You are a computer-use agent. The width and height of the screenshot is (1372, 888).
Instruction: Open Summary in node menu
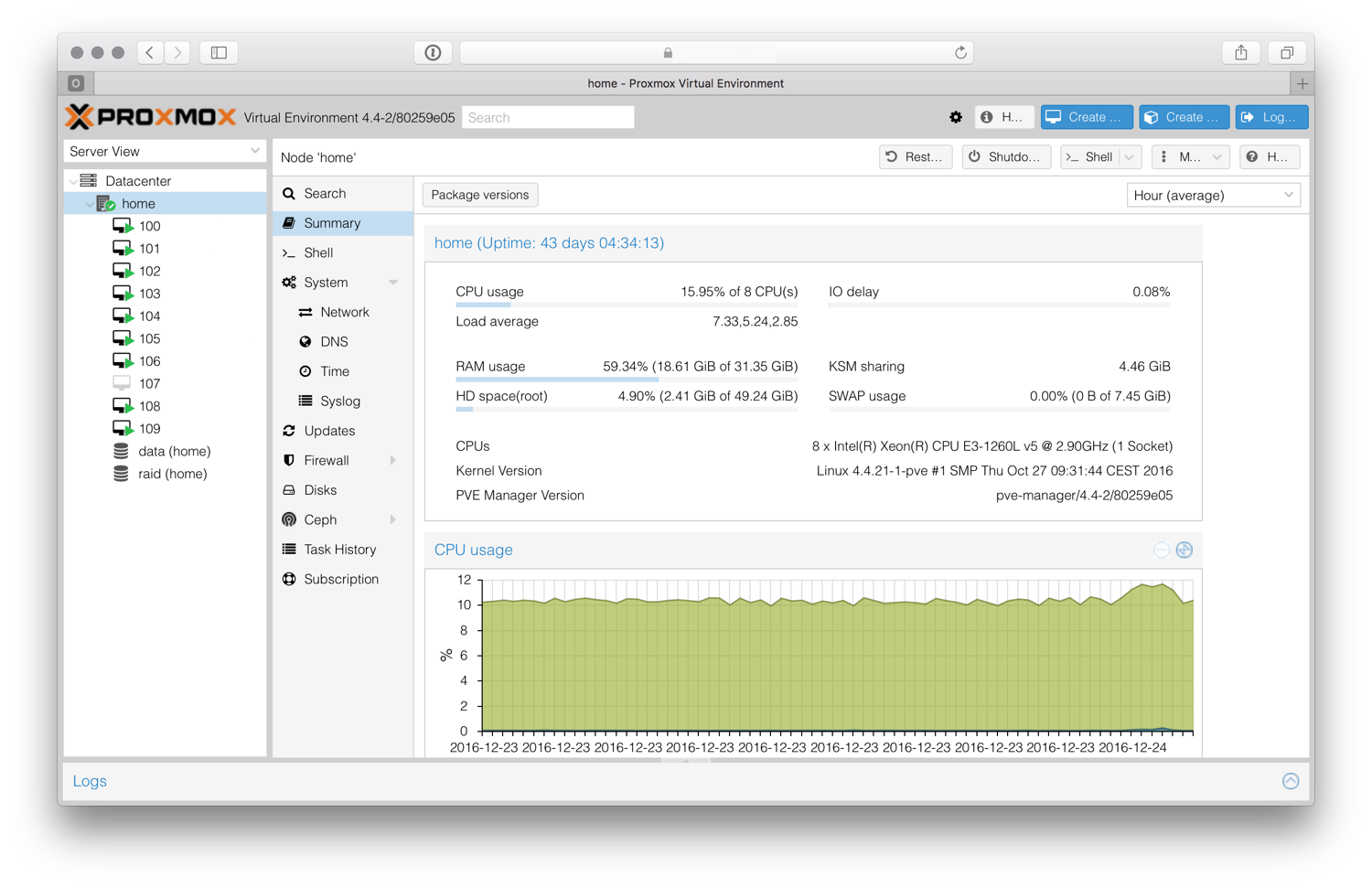(343, 223)
